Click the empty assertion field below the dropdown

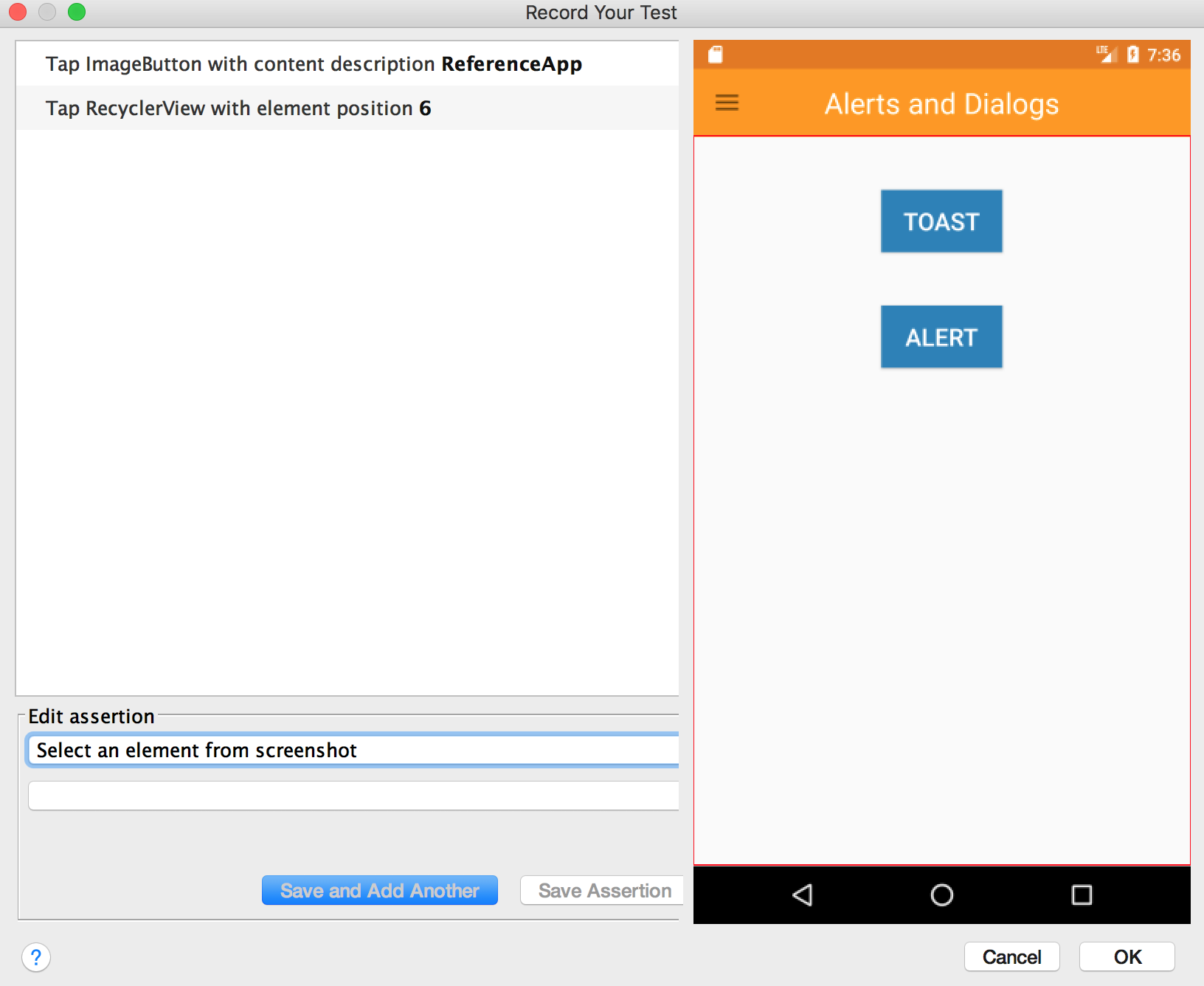pos(353,796)
